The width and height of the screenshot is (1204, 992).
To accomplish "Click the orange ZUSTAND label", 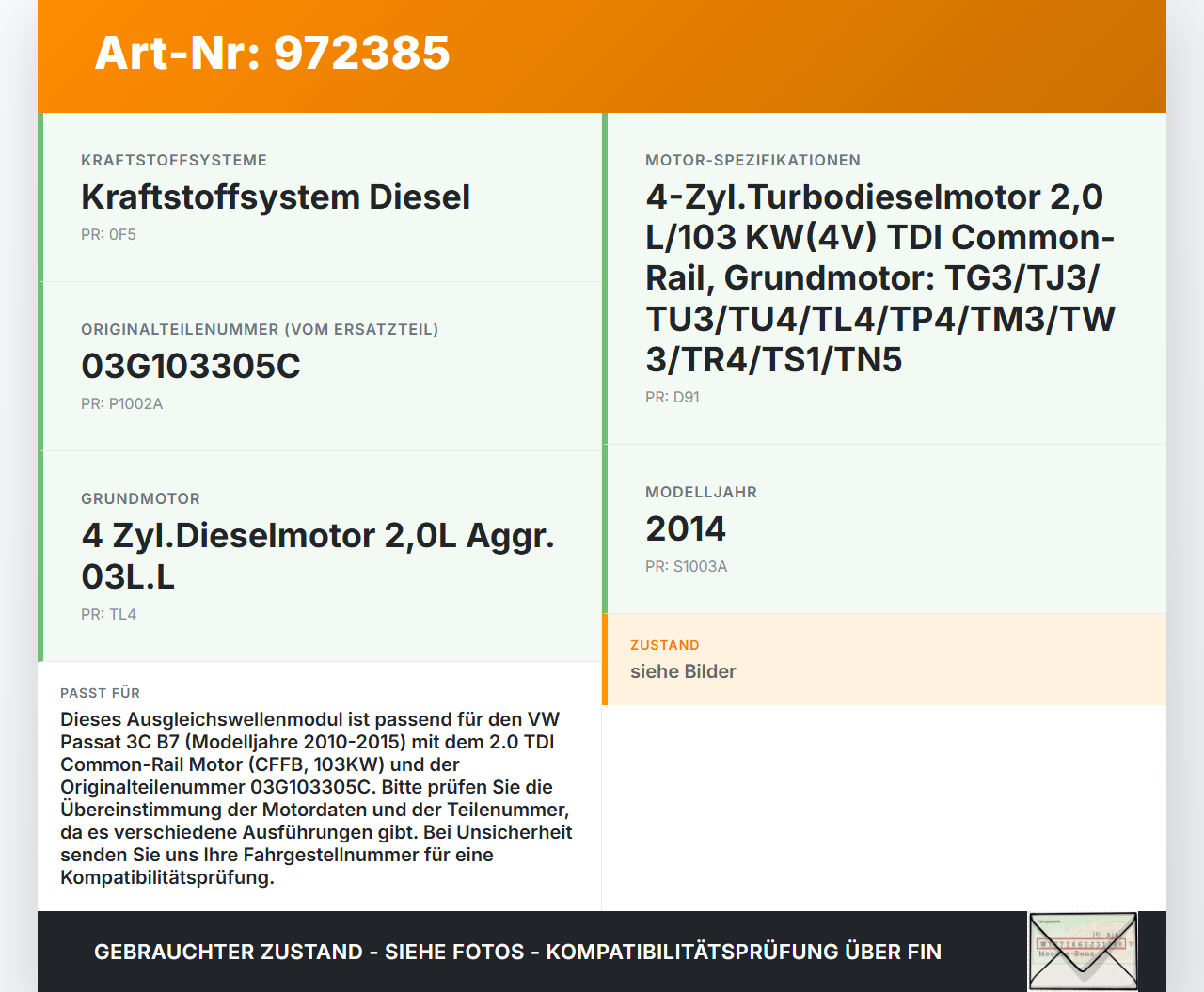I will (x=664, y=645).
